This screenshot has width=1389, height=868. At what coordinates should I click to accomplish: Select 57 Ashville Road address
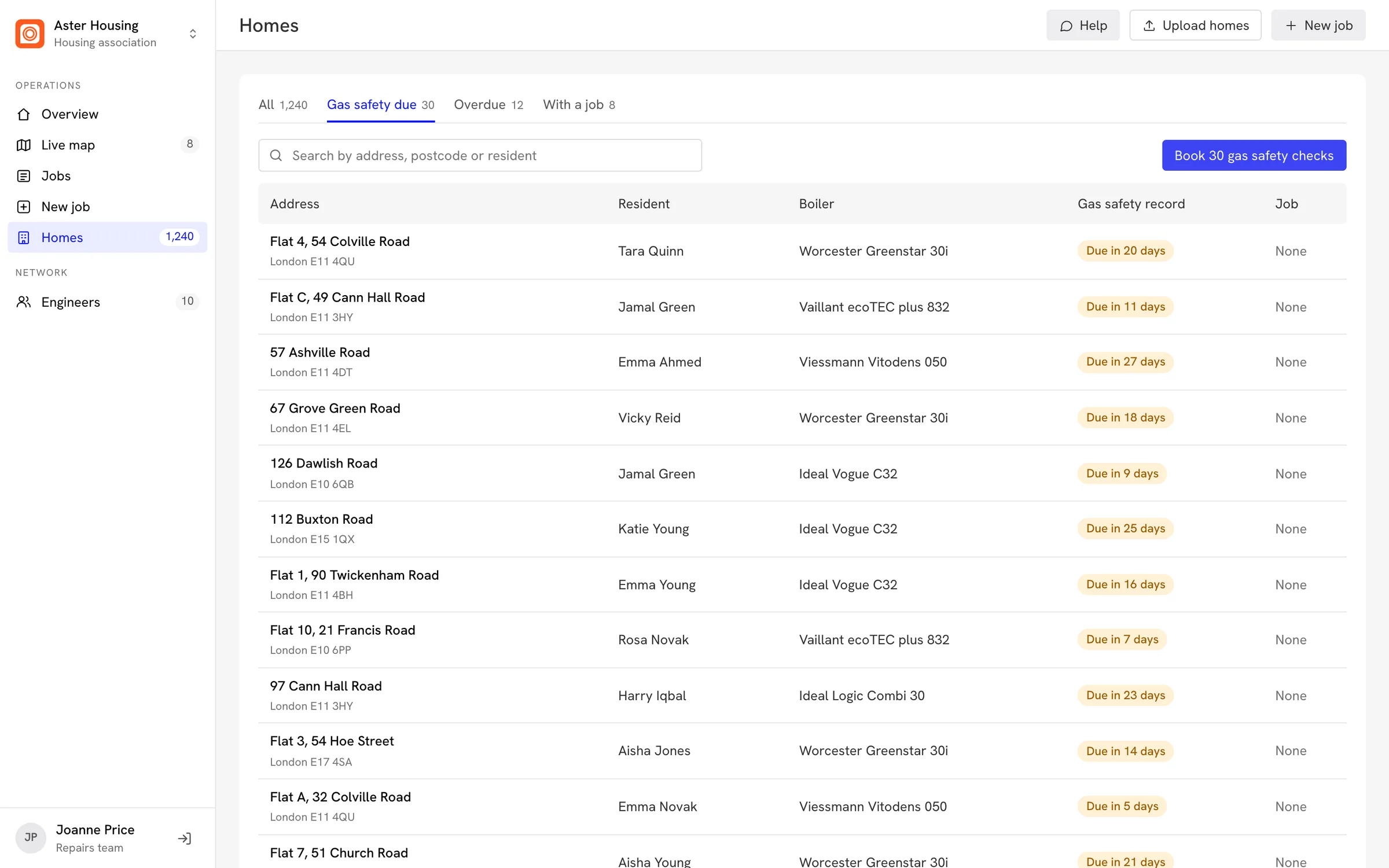pos(319,352)
